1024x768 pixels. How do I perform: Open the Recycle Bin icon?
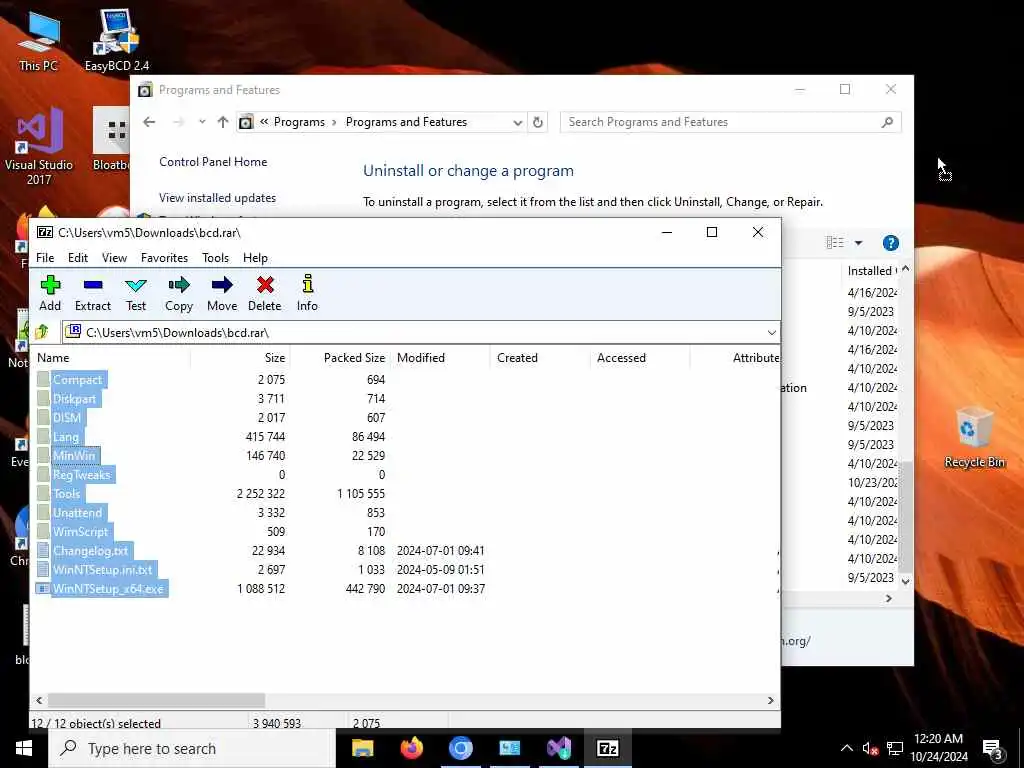(x=974, y=436)
